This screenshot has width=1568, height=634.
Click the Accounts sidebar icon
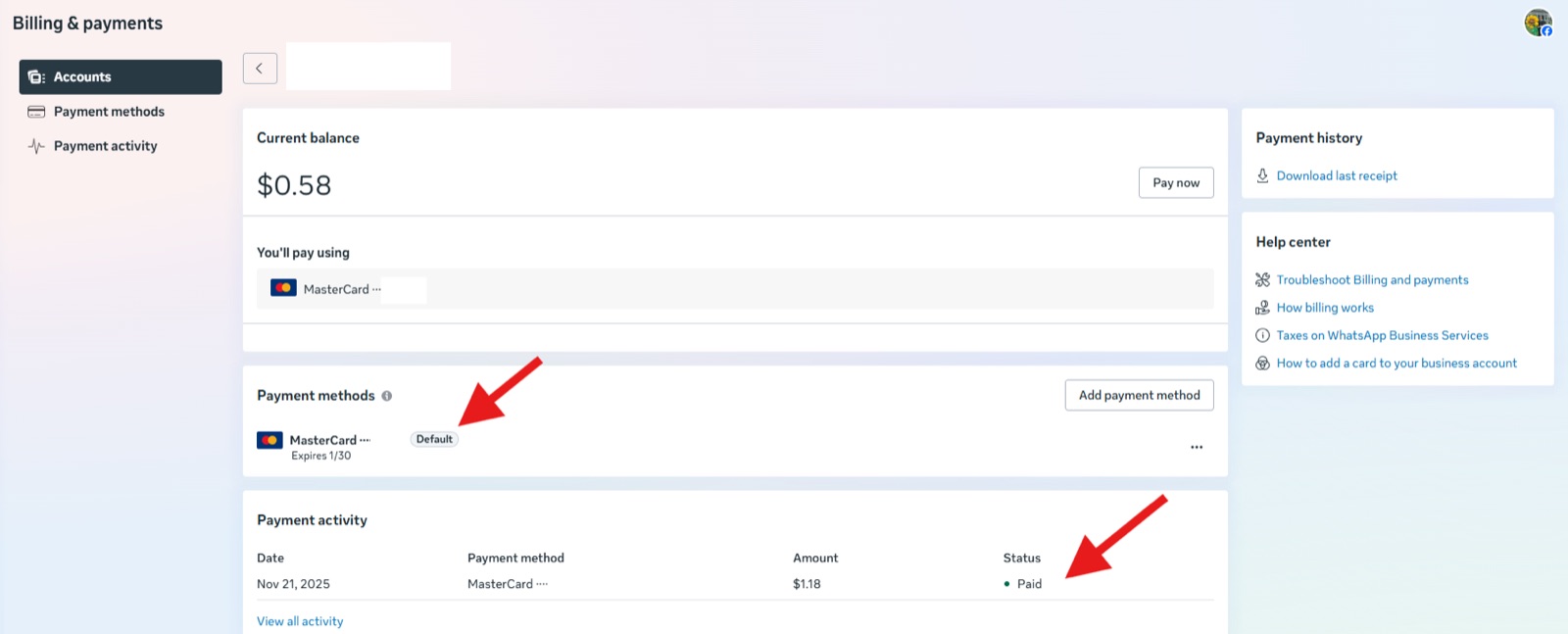click(36, 76)
